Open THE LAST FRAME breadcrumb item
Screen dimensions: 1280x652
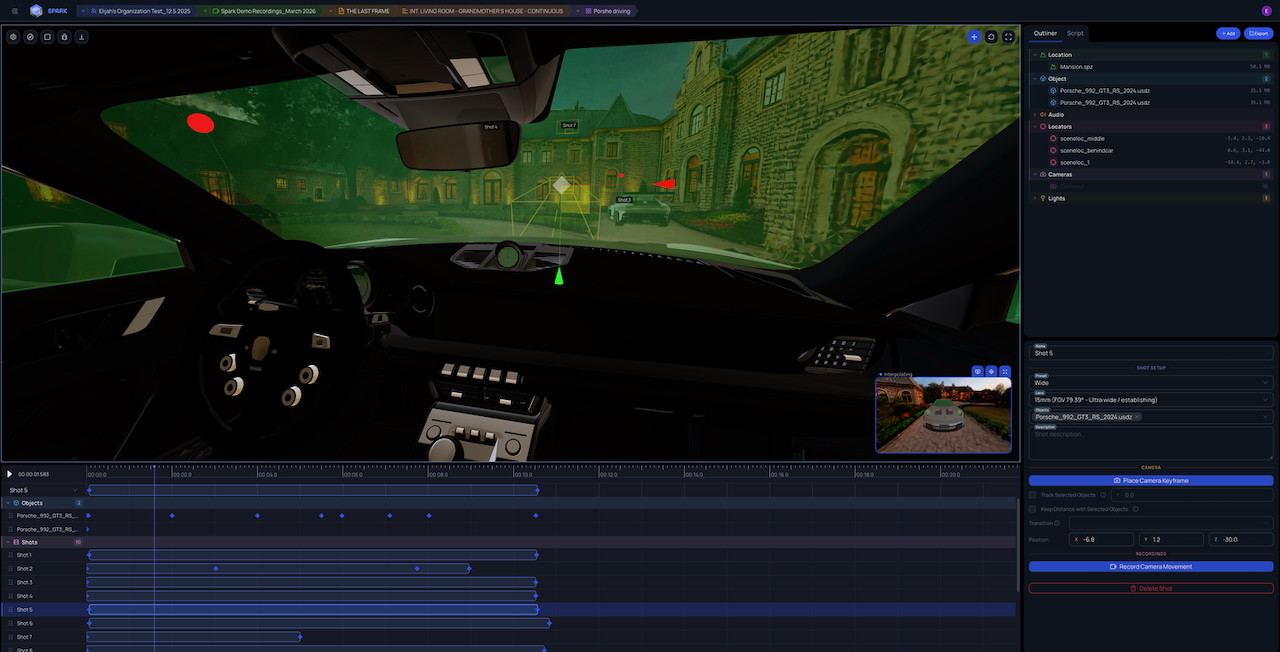[368, 11]
